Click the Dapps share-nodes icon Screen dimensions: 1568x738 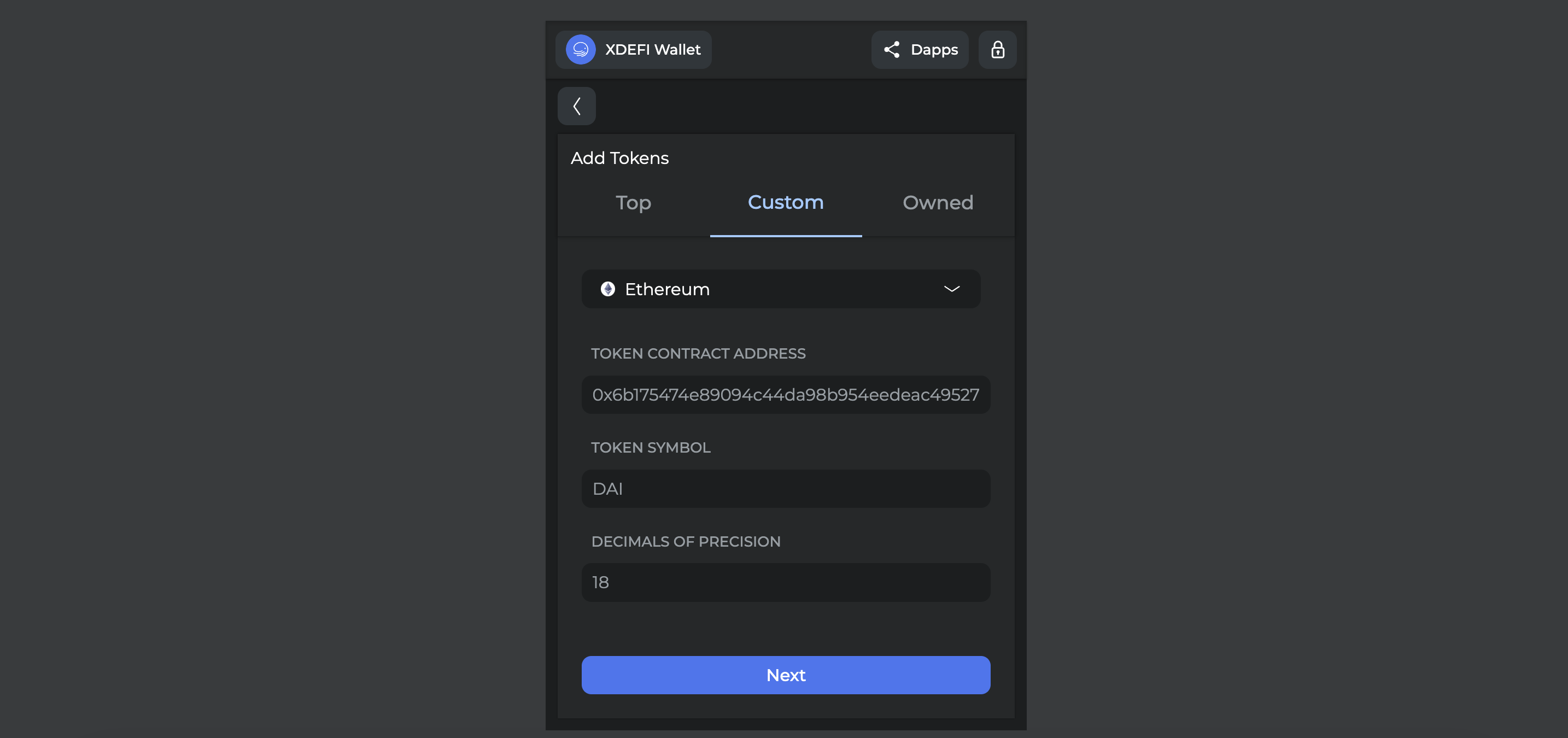pyautogui.click(x=892, y=49)
